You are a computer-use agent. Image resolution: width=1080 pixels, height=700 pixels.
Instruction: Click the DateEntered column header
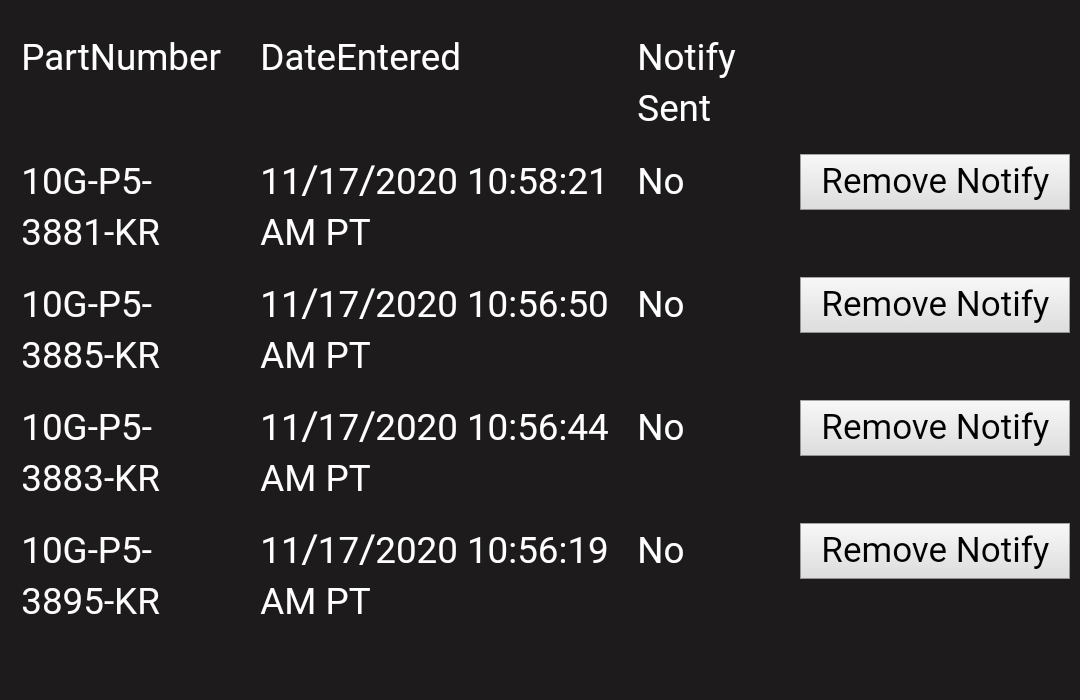360,58
